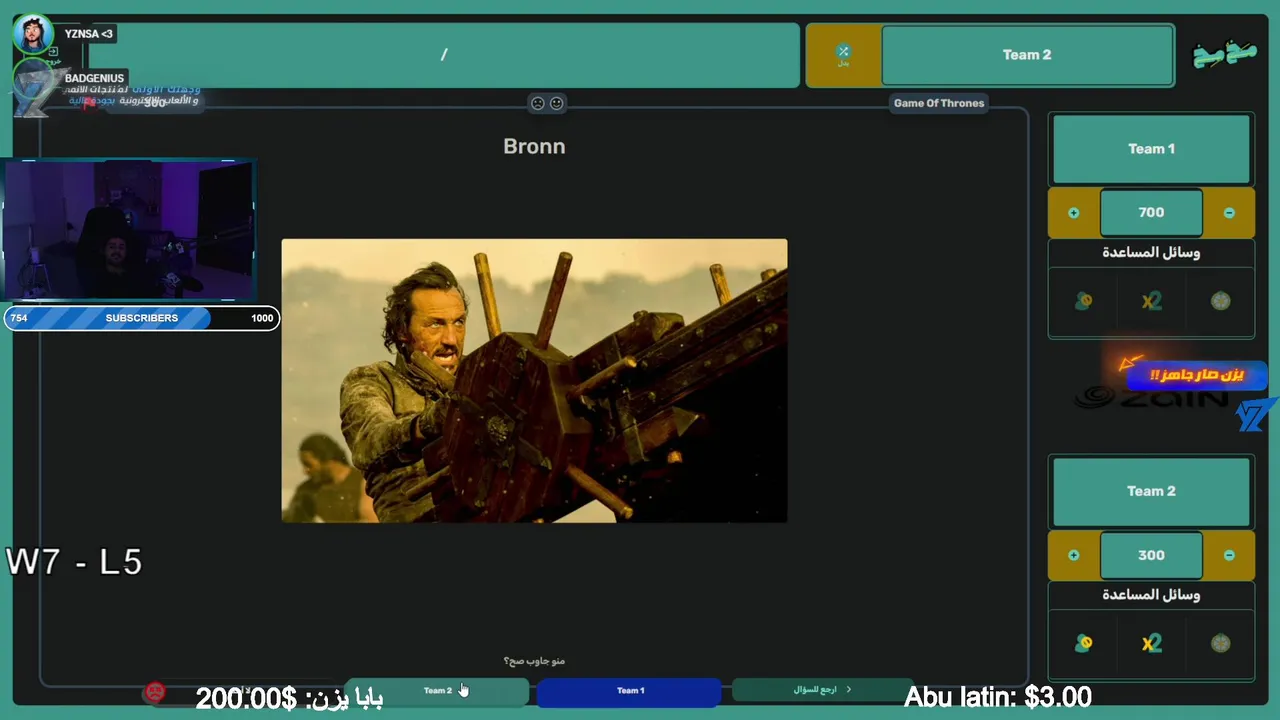Decrease Team 1 score with minus icon

point(1229,213)
